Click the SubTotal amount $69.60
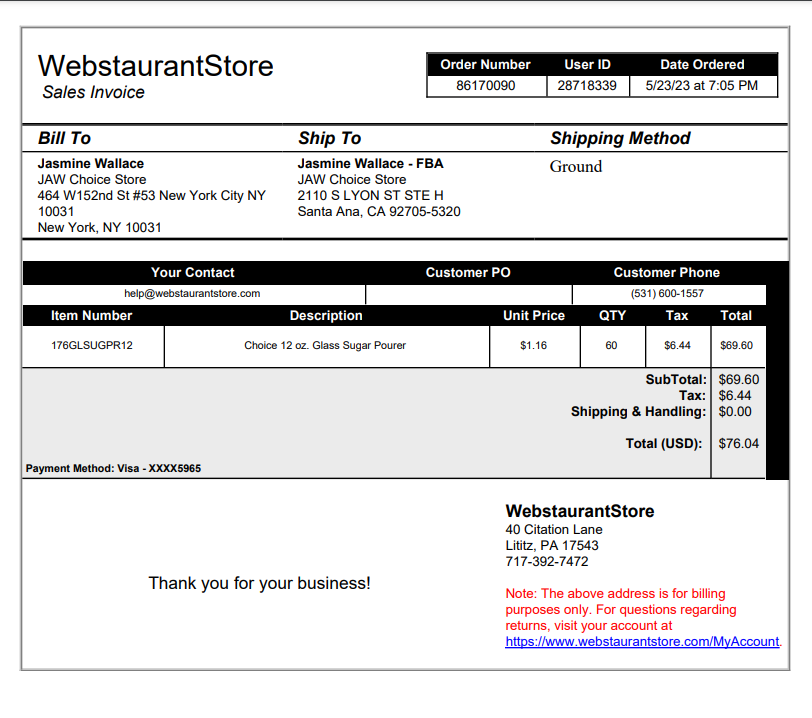 738,380
